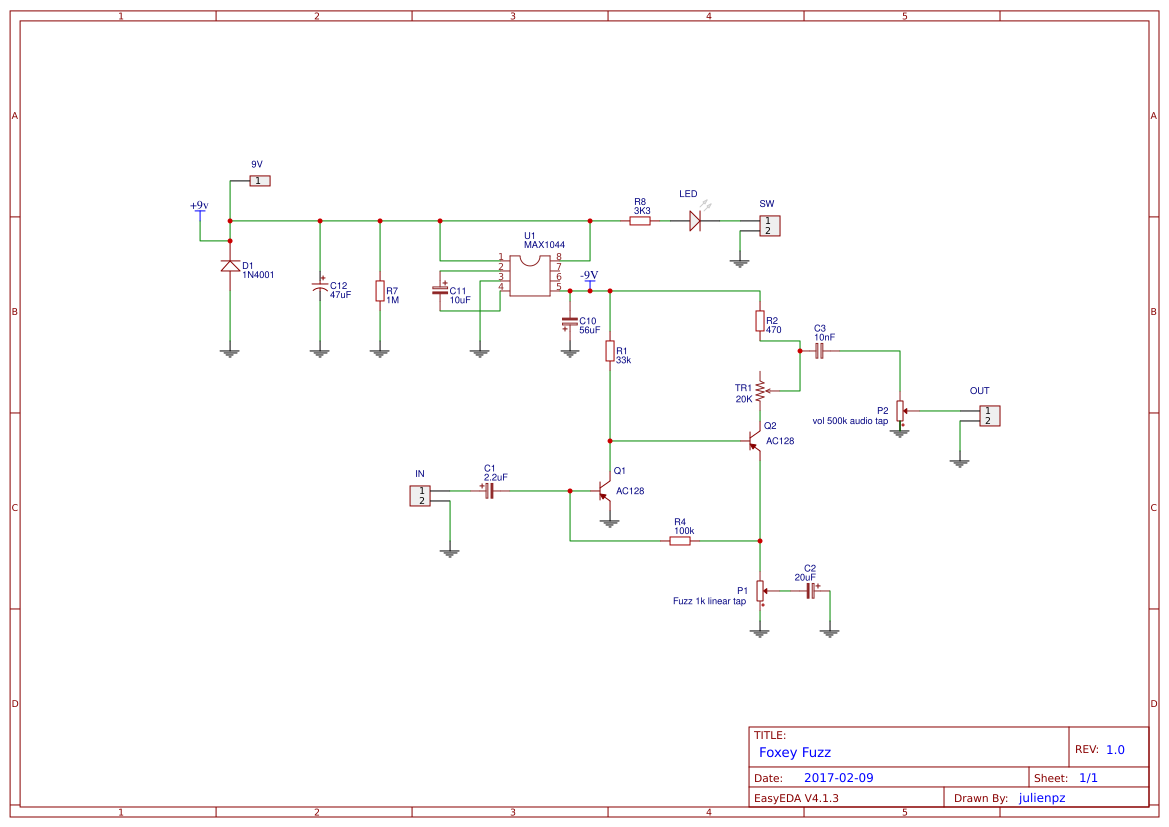Click the +9v power flag label
This screenshot has width=1169, height=827.
(x=198, y=204)
